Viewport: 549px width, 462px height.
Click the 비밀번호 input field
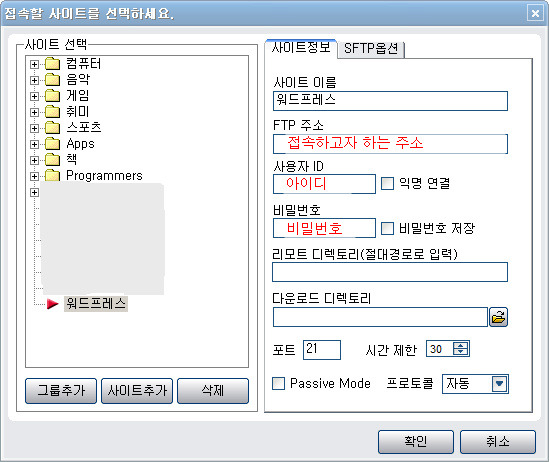pos(324,228)
